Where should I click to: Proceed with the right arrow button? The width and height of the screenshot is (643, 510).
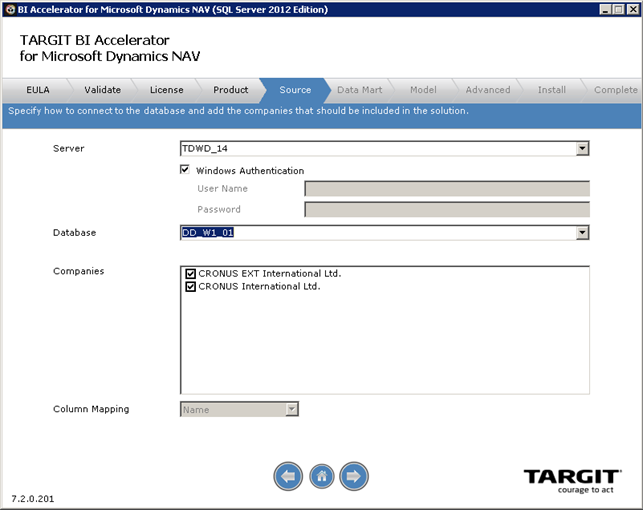tap(354, 476)
